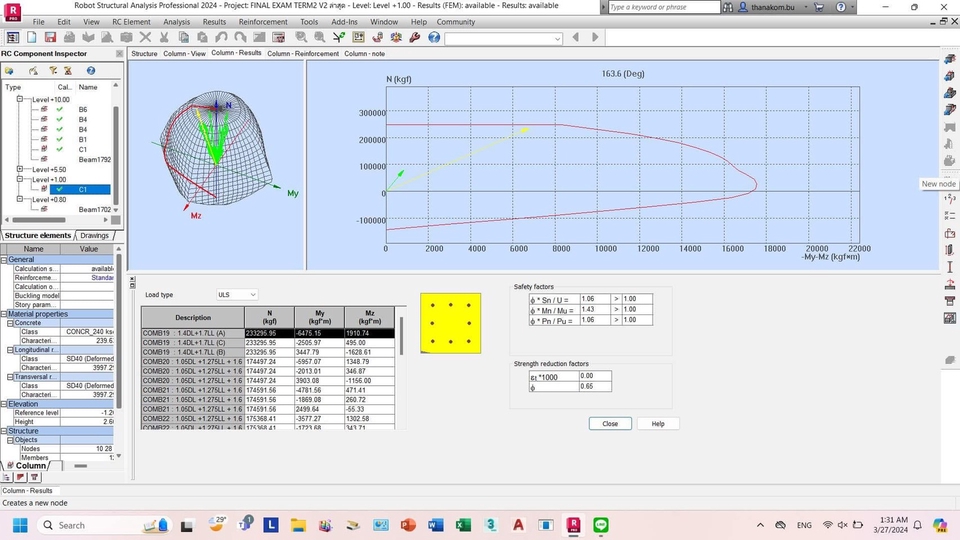Click the Save icon in the toolbar
This screenshot has height=540, width=960.
tap(50, 37)
